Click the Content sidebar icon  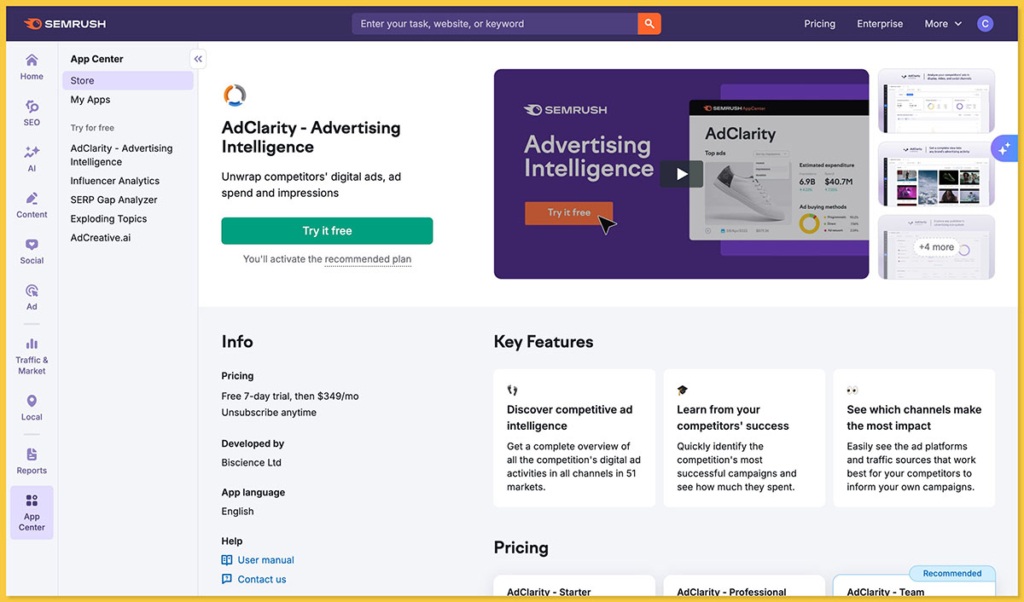31,206
